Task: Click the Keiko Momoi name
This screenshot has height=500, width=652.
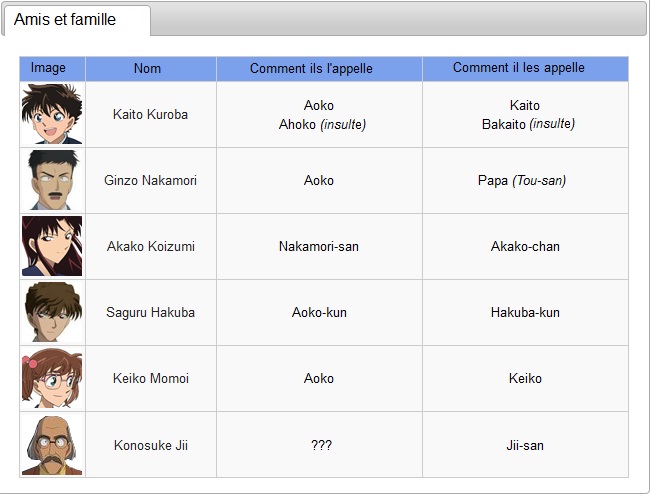Action: coord(150,378)
